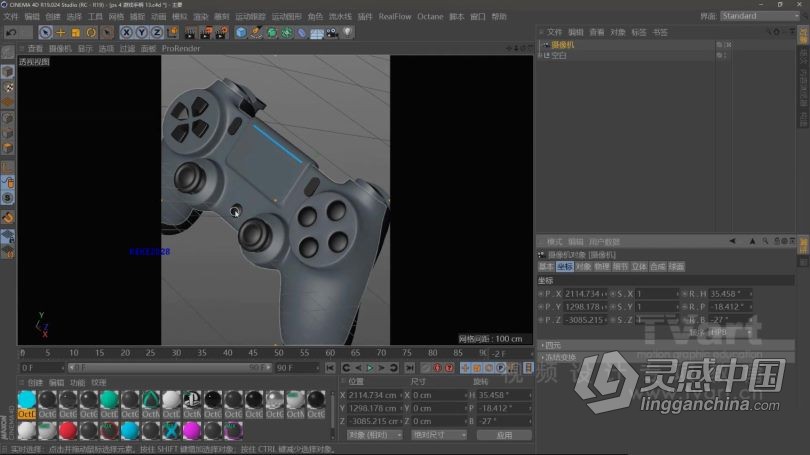This screenshot has height=455, width=810.
Task: Click the red Record Active Objects button
Action: tap(437, 368)
